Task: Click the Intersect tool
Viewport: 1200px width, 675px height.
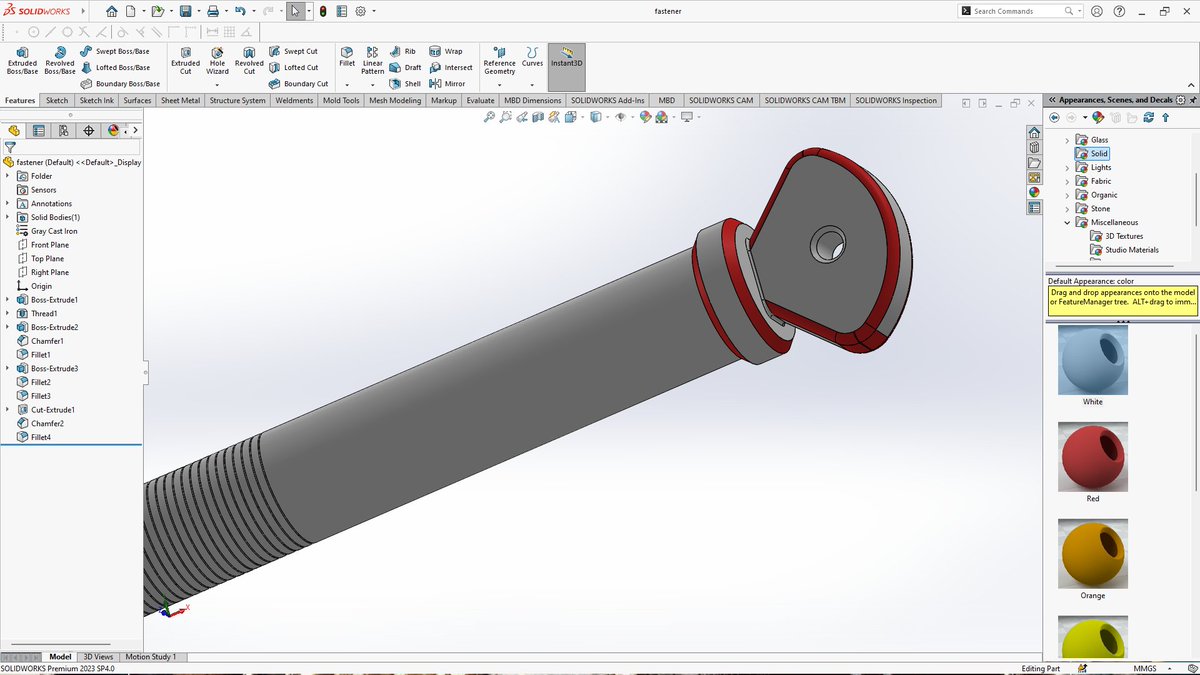Action: (x=451, y=67)
